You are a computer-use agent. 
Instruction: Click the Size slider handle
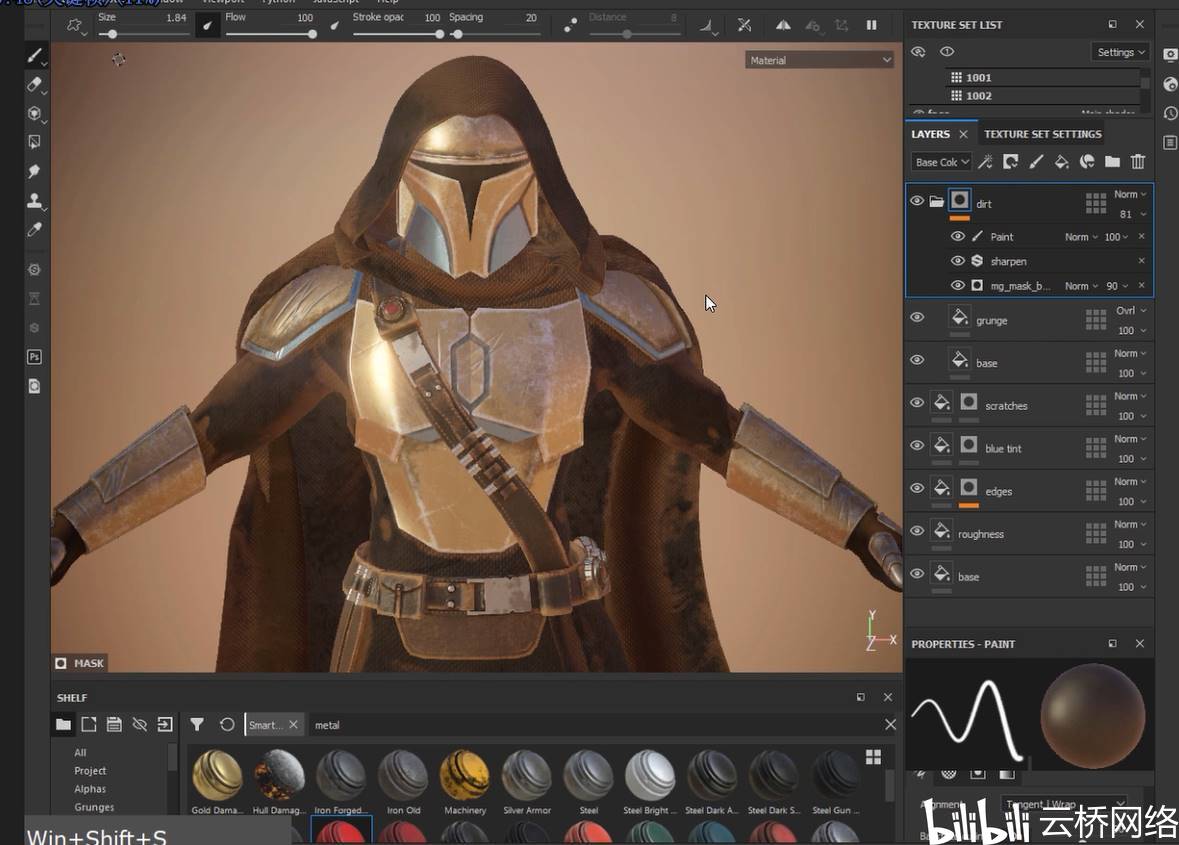(x=112, y=34)
